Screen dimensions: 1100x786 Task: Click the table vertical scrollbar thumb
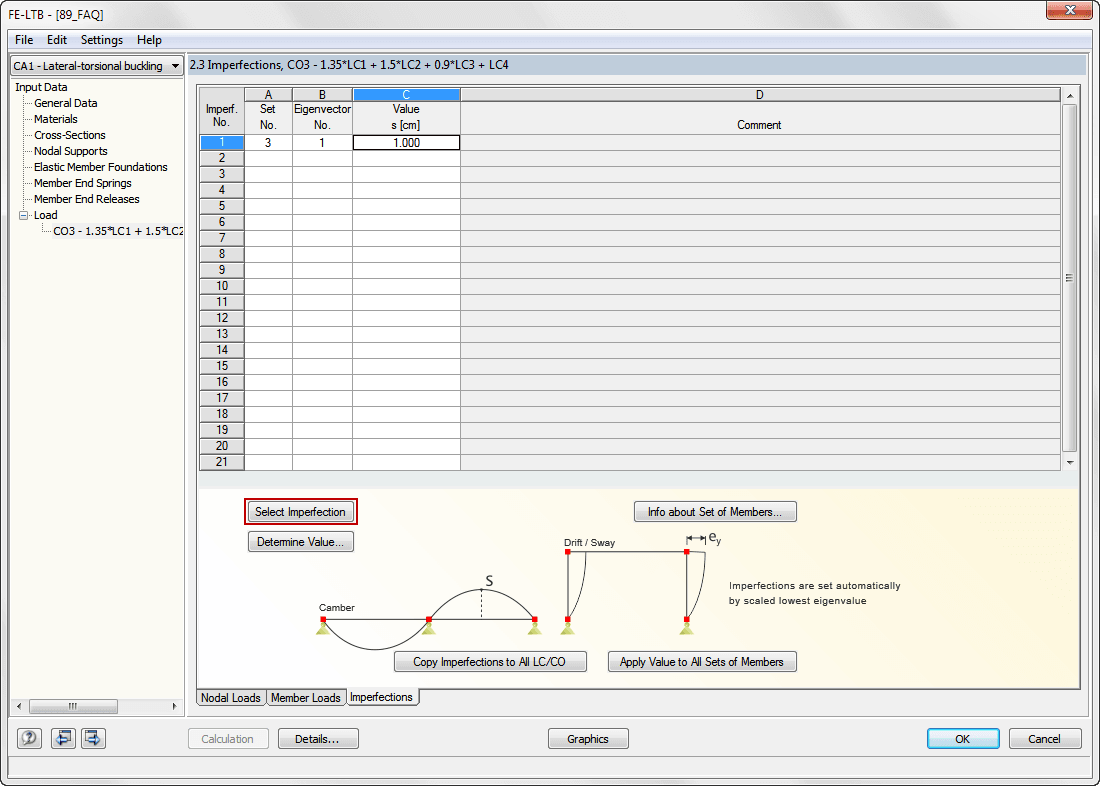pyautogui.click(x=1070, y=278)
